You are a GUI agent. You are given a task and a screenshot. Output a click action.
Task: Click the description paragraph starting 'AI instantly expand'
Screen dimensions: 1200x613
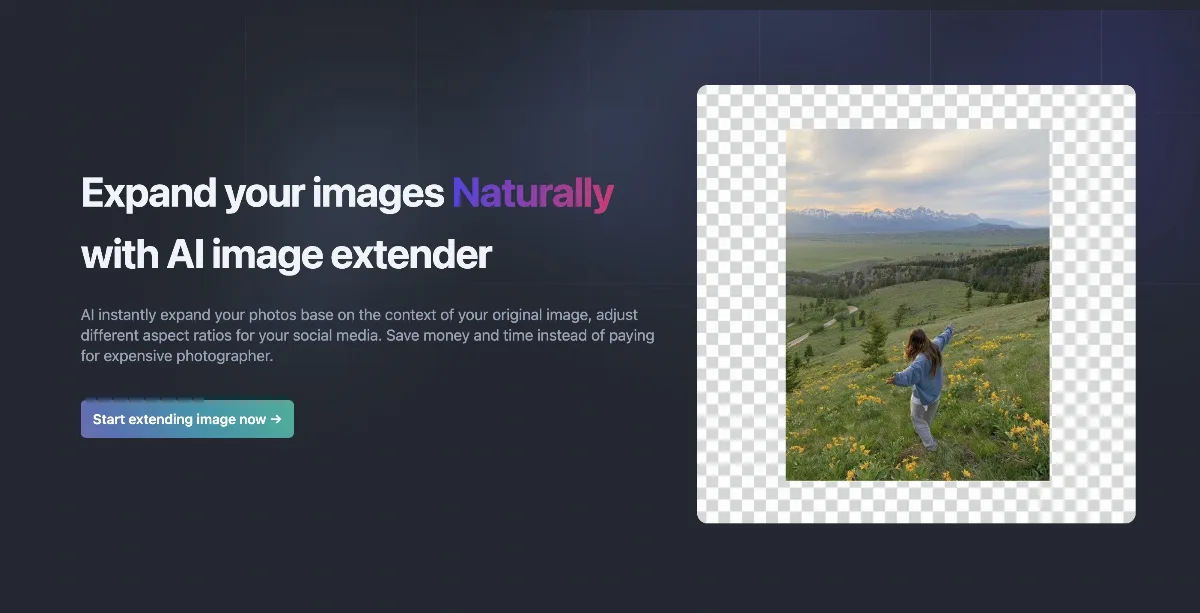(368, 335)
